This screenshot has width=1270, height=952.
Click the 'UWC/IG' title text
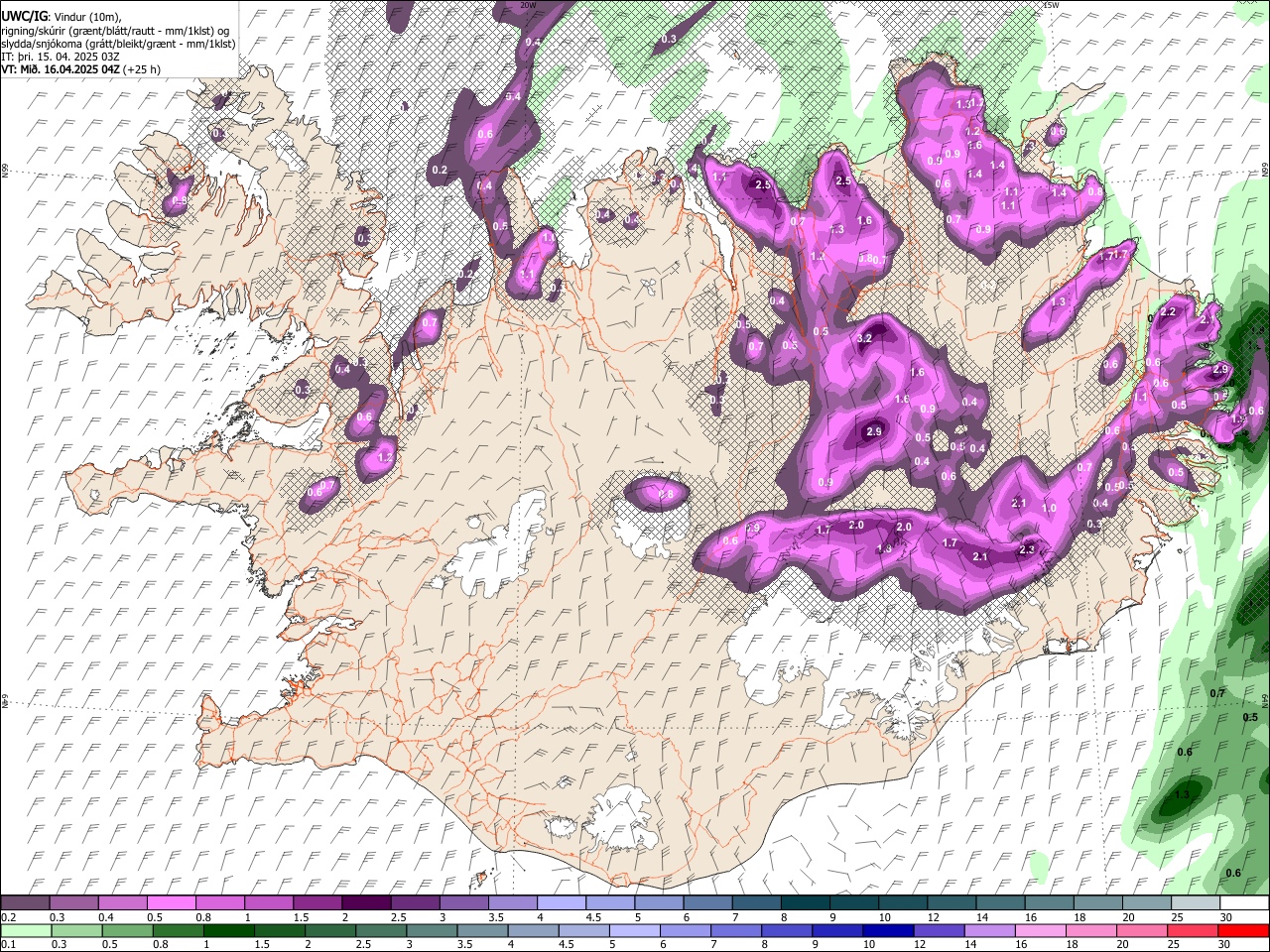pos(24,16)
